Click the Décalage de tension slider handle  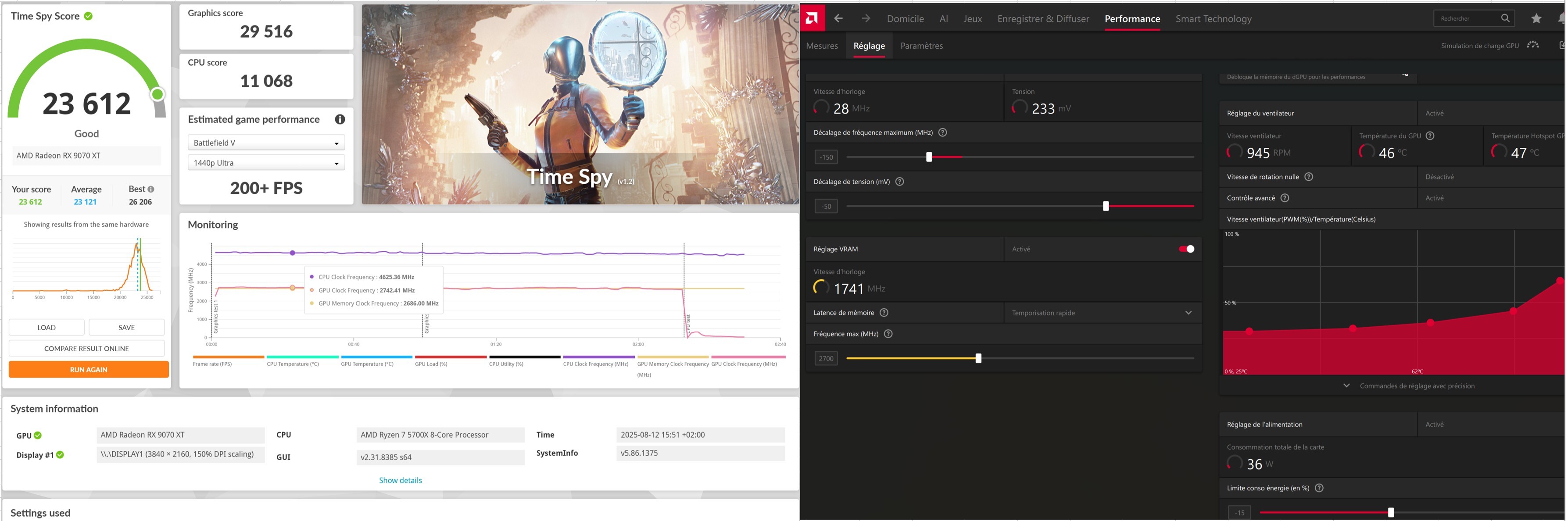point(1106,206)
